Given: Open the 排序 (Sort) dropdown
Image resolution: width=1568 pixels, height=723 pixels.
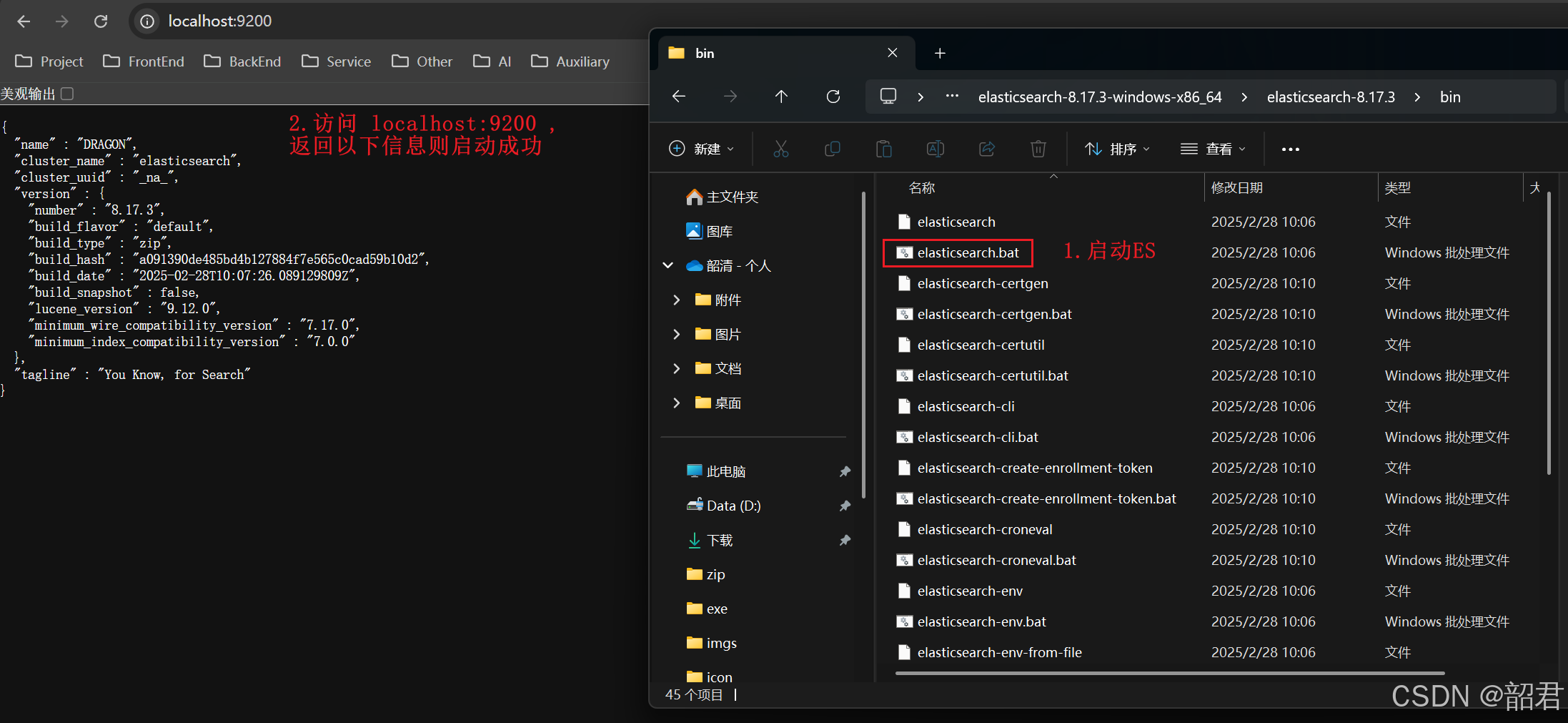Looking at the screenshot, I should point(1117,149).
